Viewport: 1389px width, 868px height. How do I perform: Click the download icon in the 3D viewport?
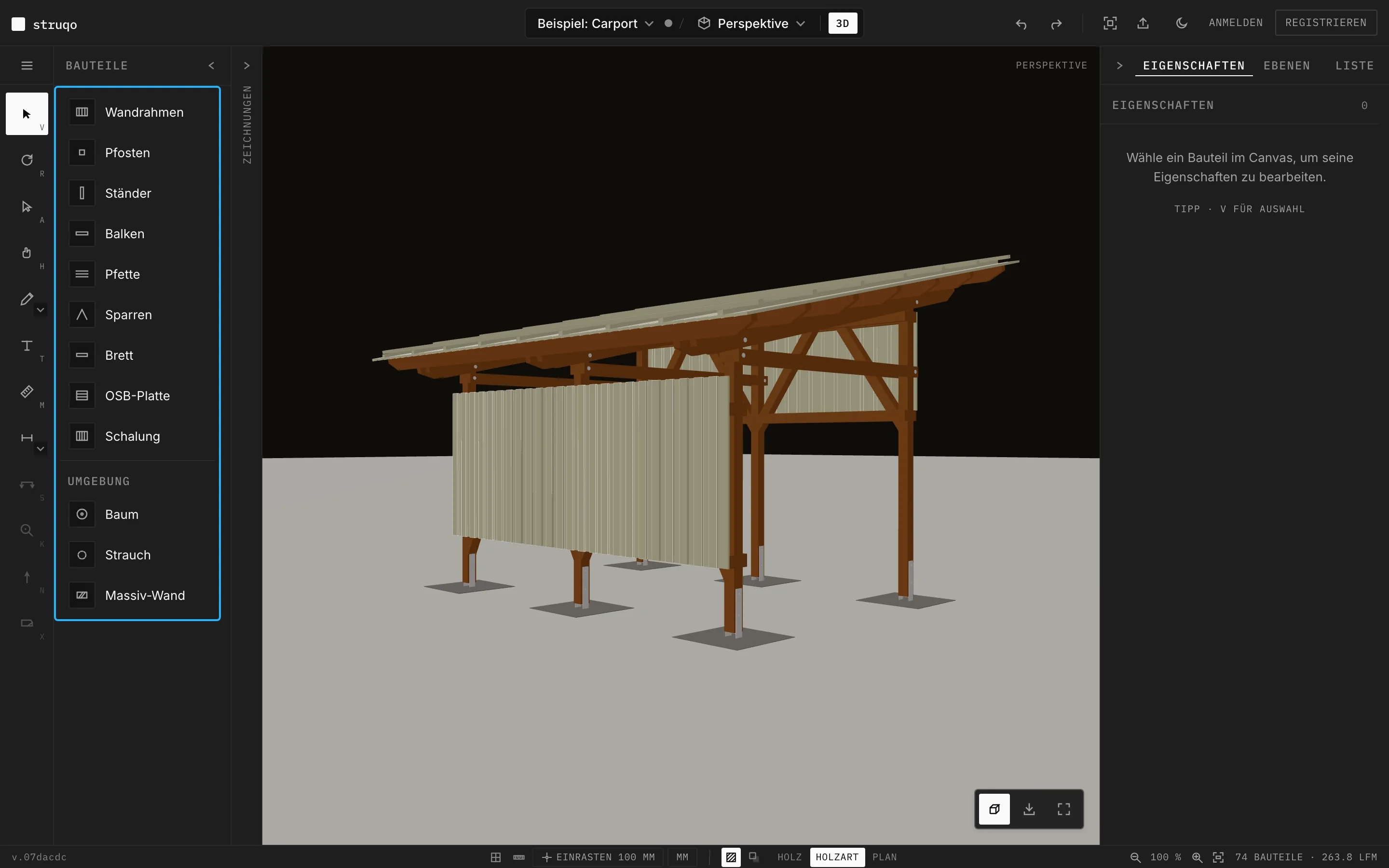point(1029,809)
